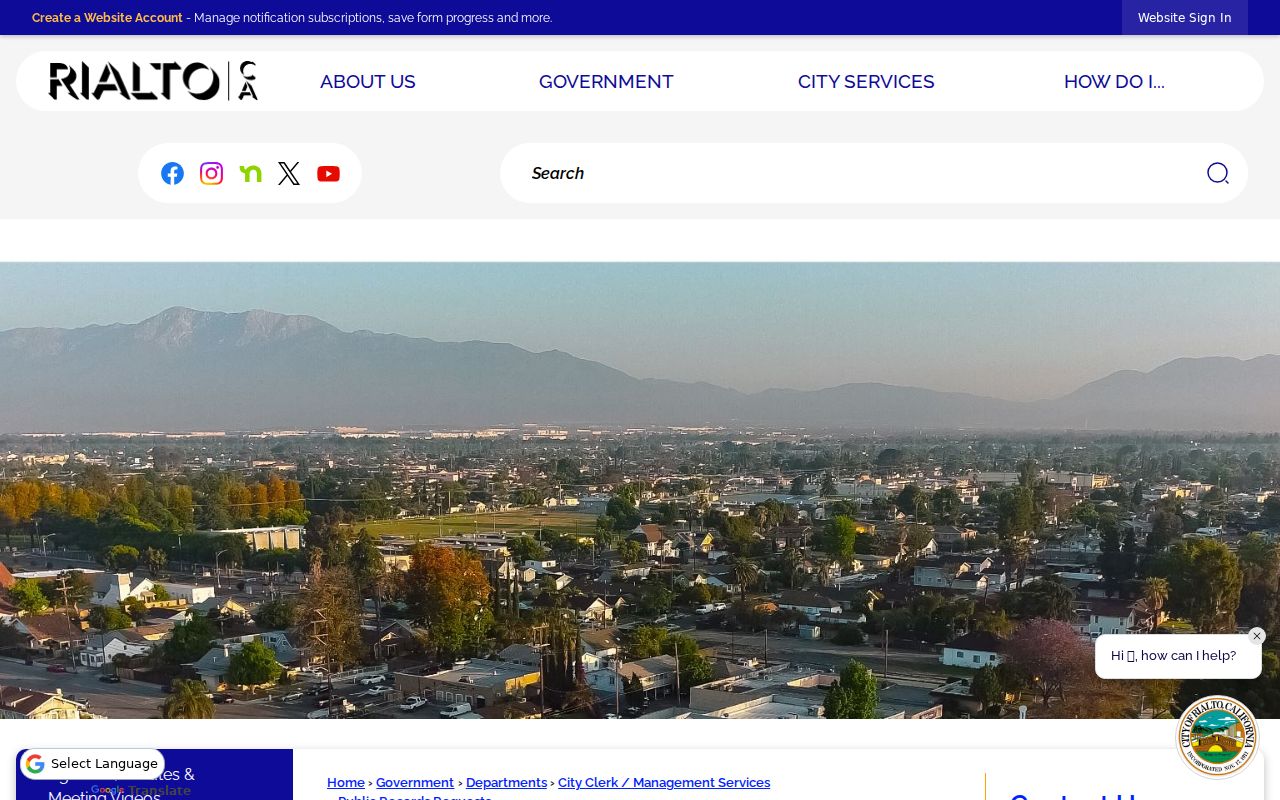
Task: Open the Select Language dropdown
Action: click(92, 764)
